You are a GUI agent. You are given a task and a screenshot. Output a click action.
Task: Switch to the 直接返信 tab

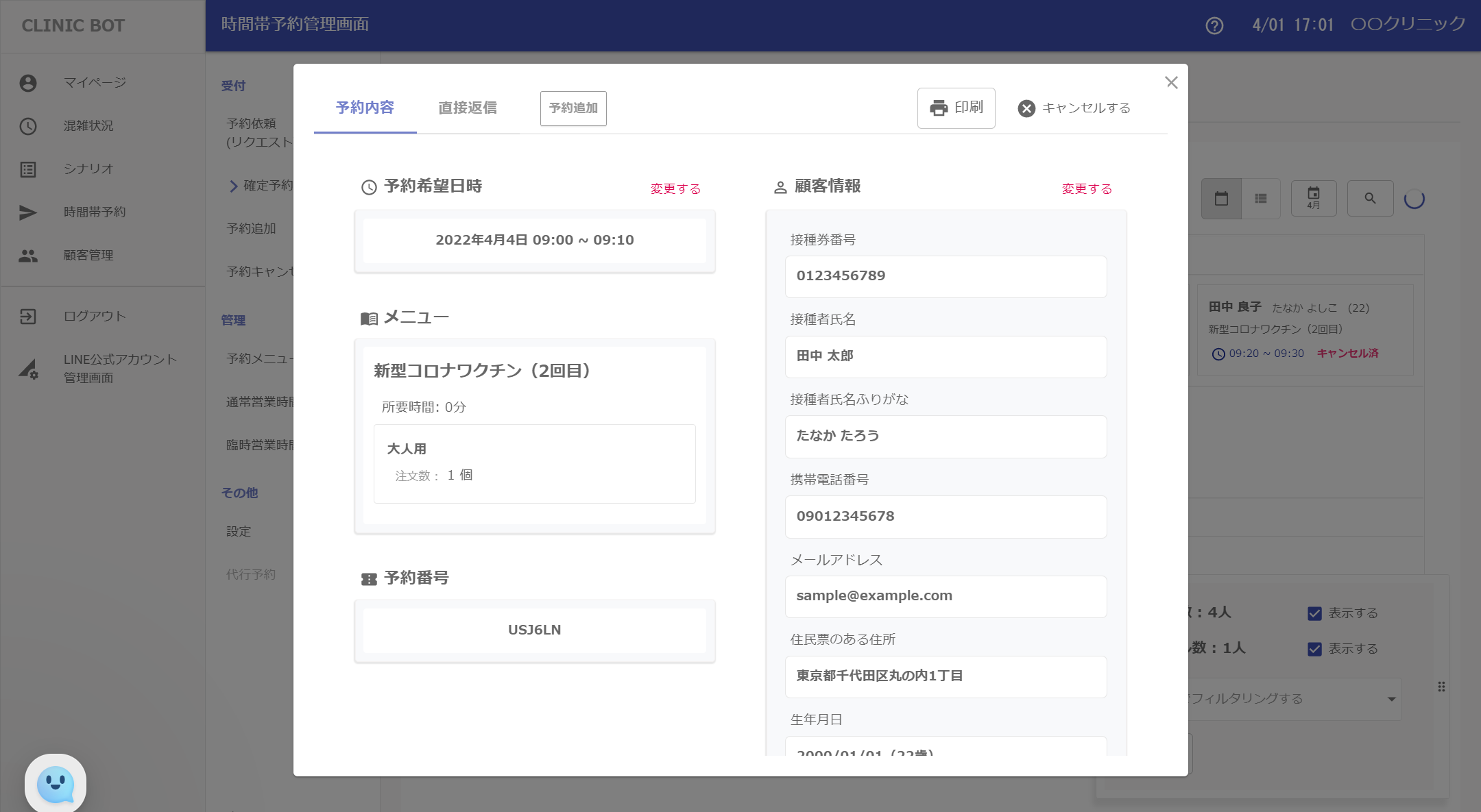pos(468,108)
